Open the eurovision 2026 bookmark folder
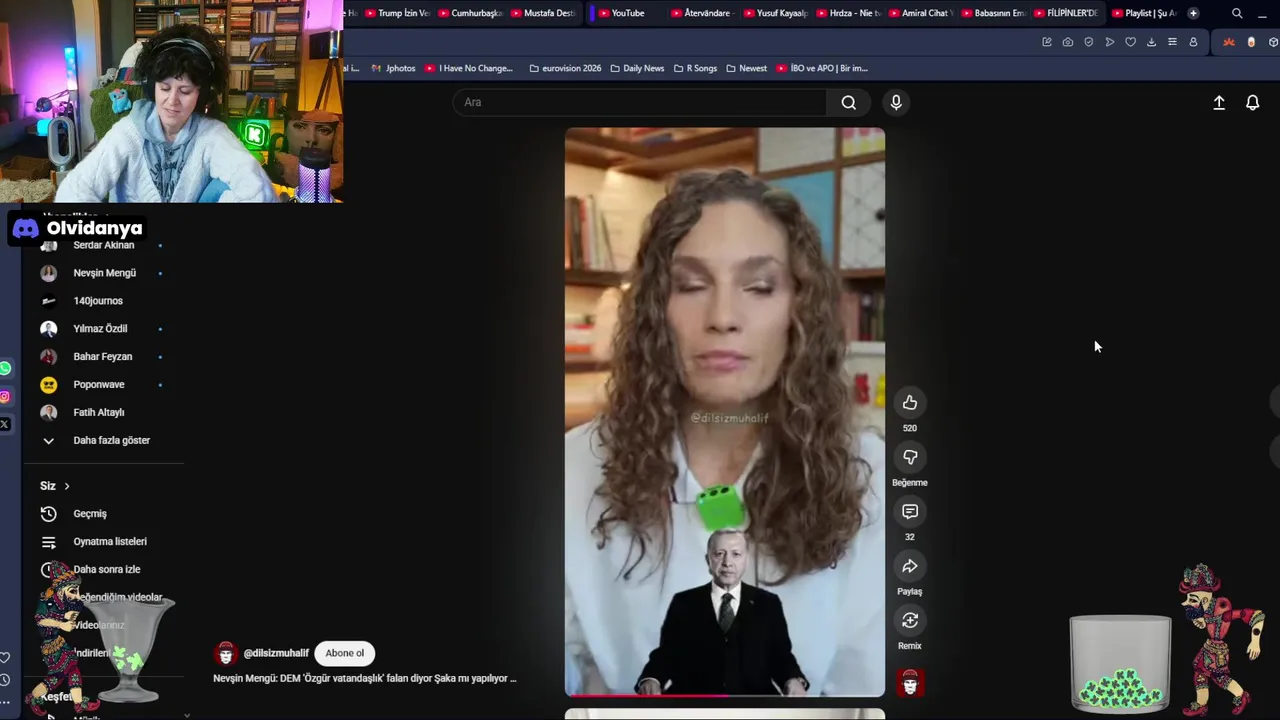Viewport: 1280px width, 720px height. coord(565,68)
